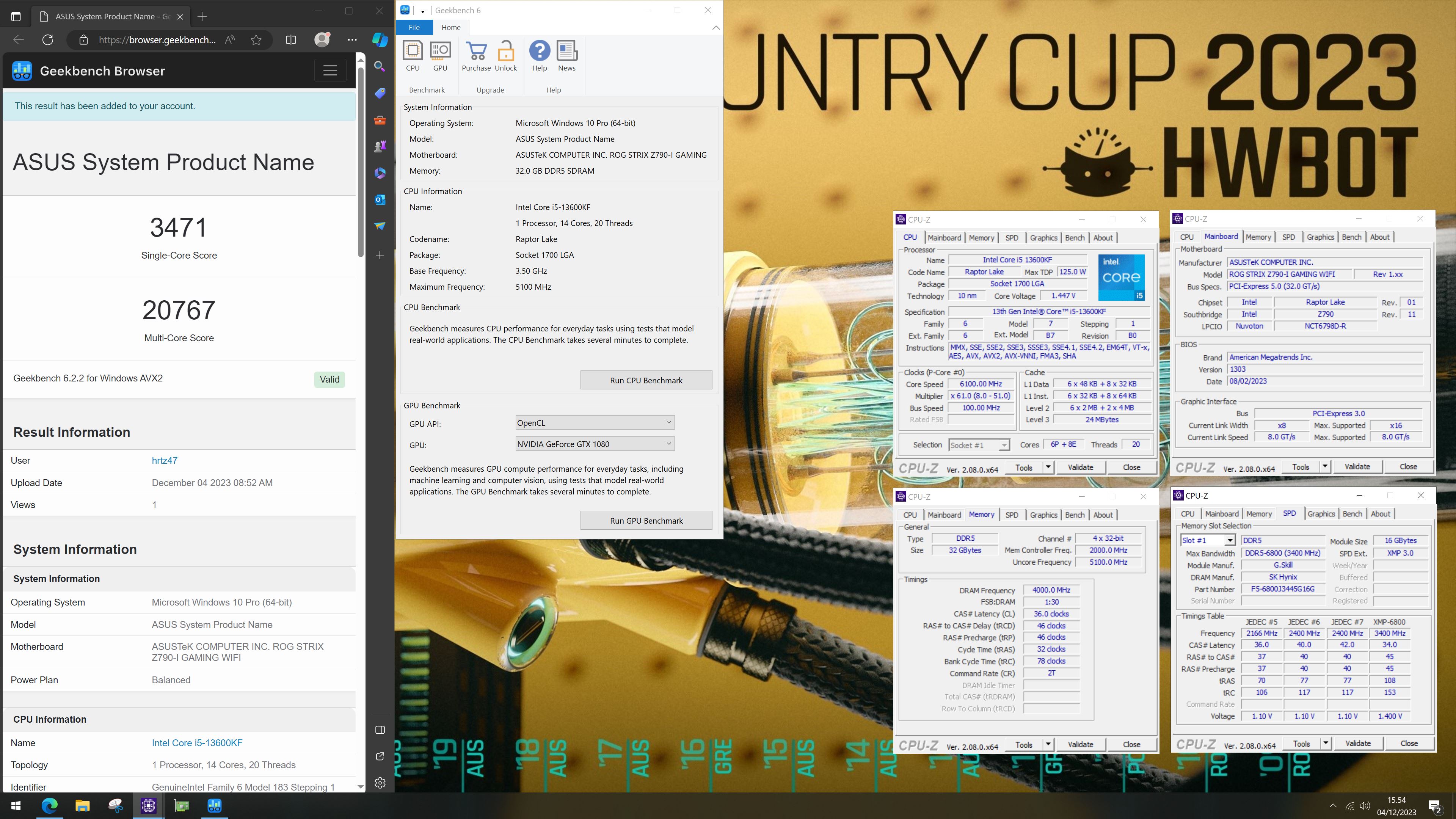Click Validate in CPU-Z CPU window
1456x819 pixels.
pos(1080,467)
